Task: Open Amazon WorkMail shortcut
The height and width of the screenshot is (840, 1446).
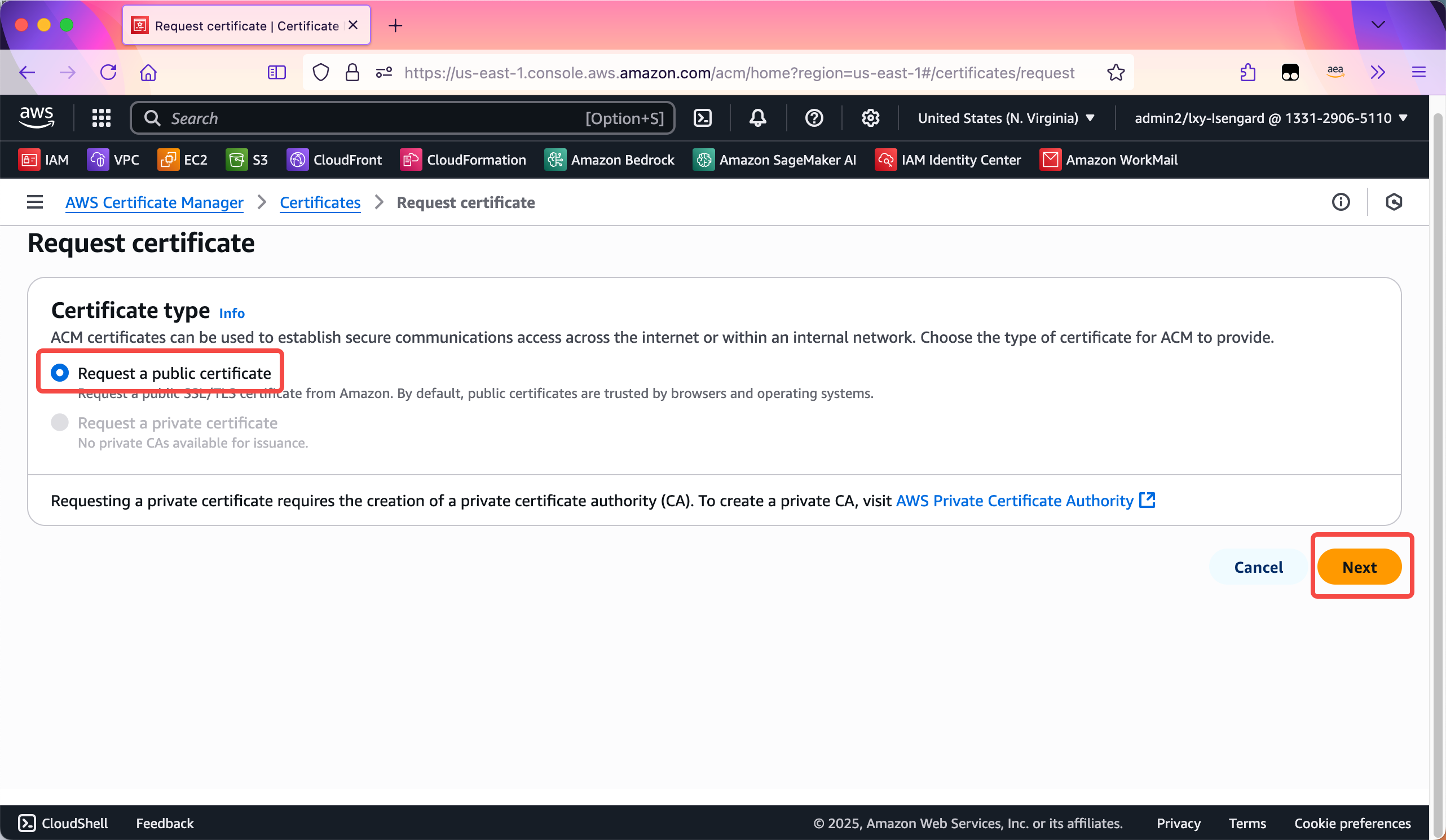Action: (x=1109, y=160)
